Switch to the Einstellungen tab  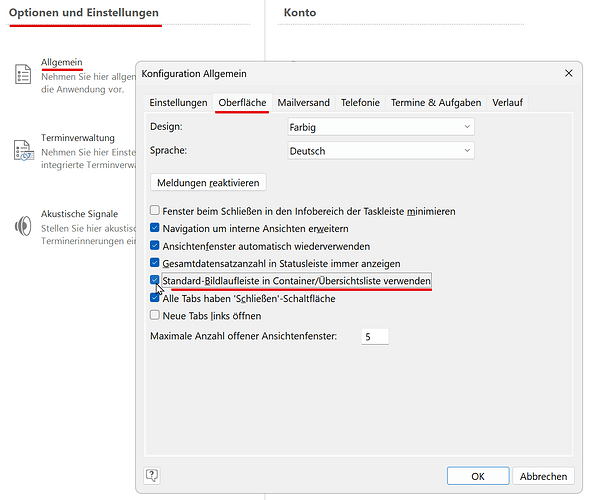(x=178, y=103)
